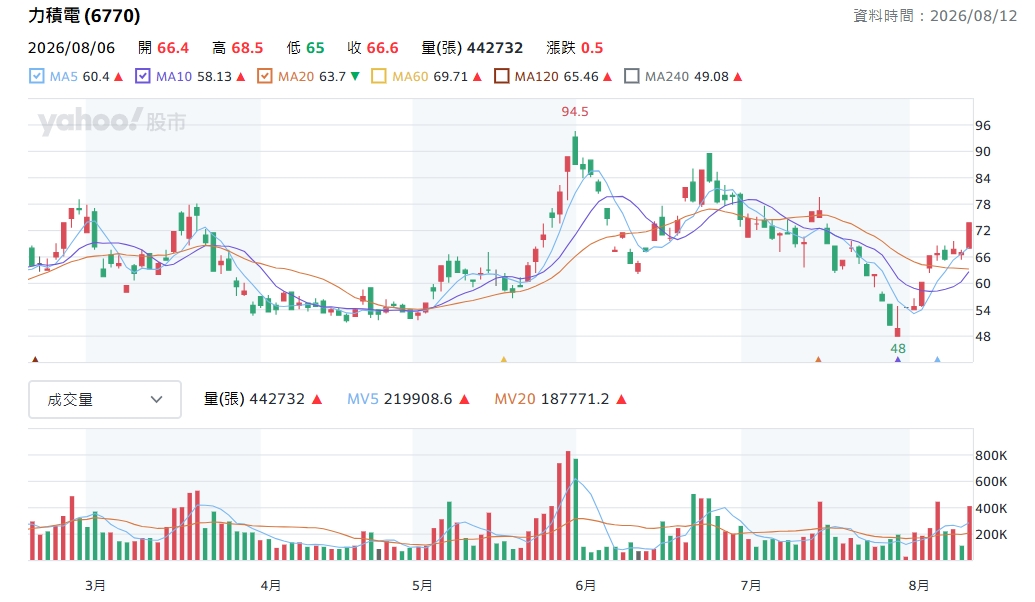Click the candlestick at the 94.5 peak
Image resolution: width=1035 pixels, height=602 pixels.
click(576, 149)
